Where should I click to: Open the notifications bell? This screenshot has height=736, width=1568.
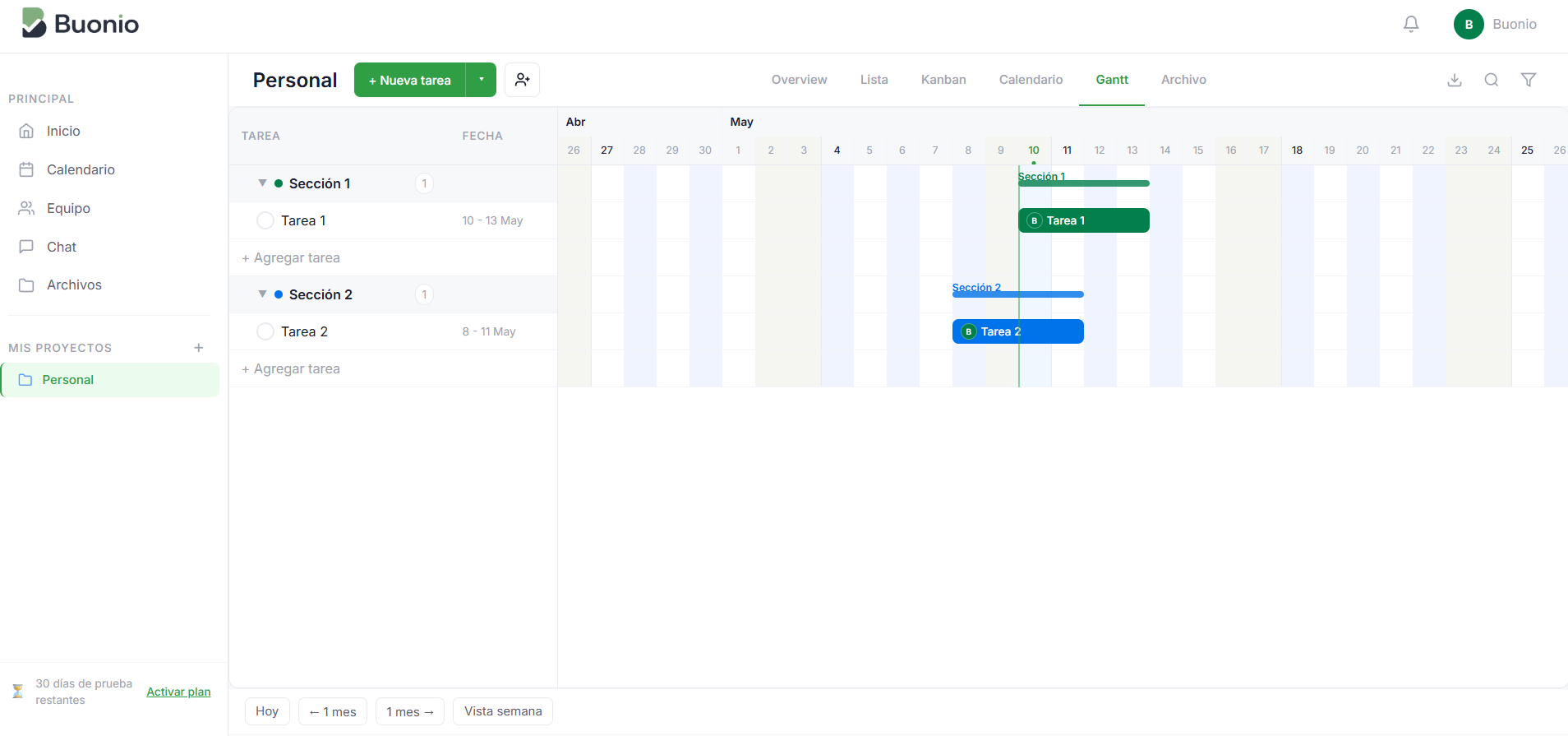[x=1411, y=25]
